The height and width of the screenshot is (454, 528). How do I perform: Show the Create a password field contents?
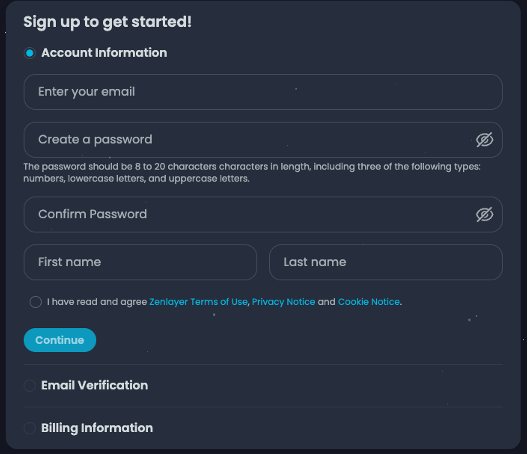coord(485,140)
